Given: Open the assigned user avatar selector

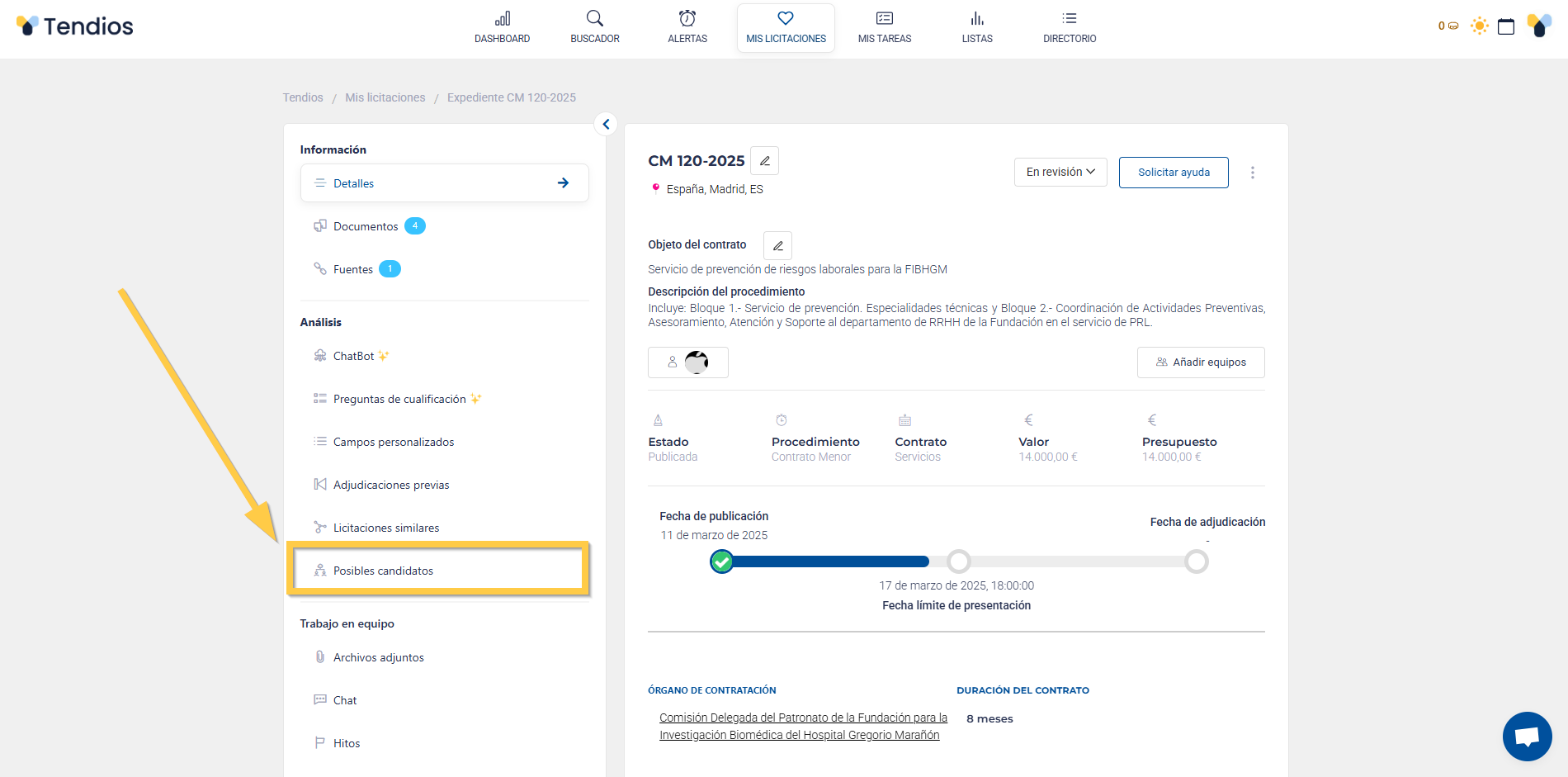Looking at the screenshot, I should coord(687,362).
